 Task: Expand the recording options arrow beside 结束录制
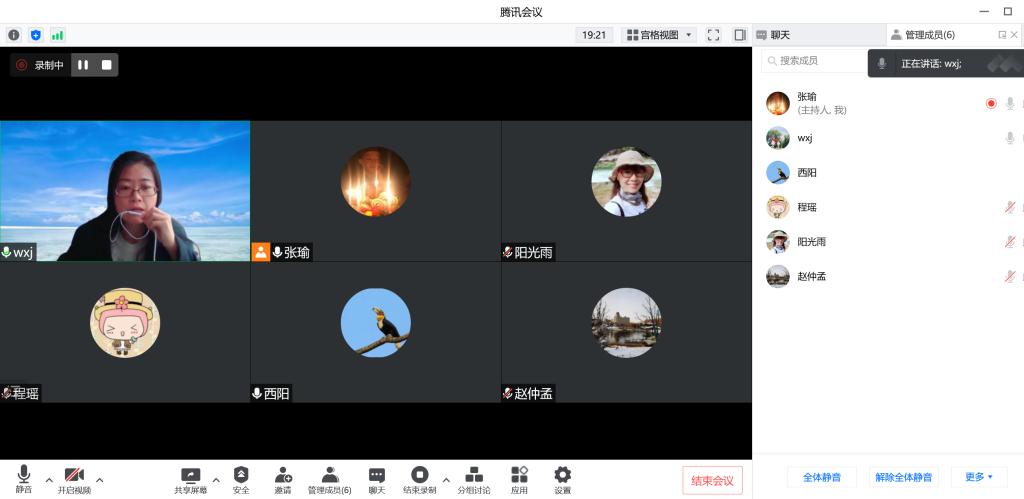pos(446,480)
